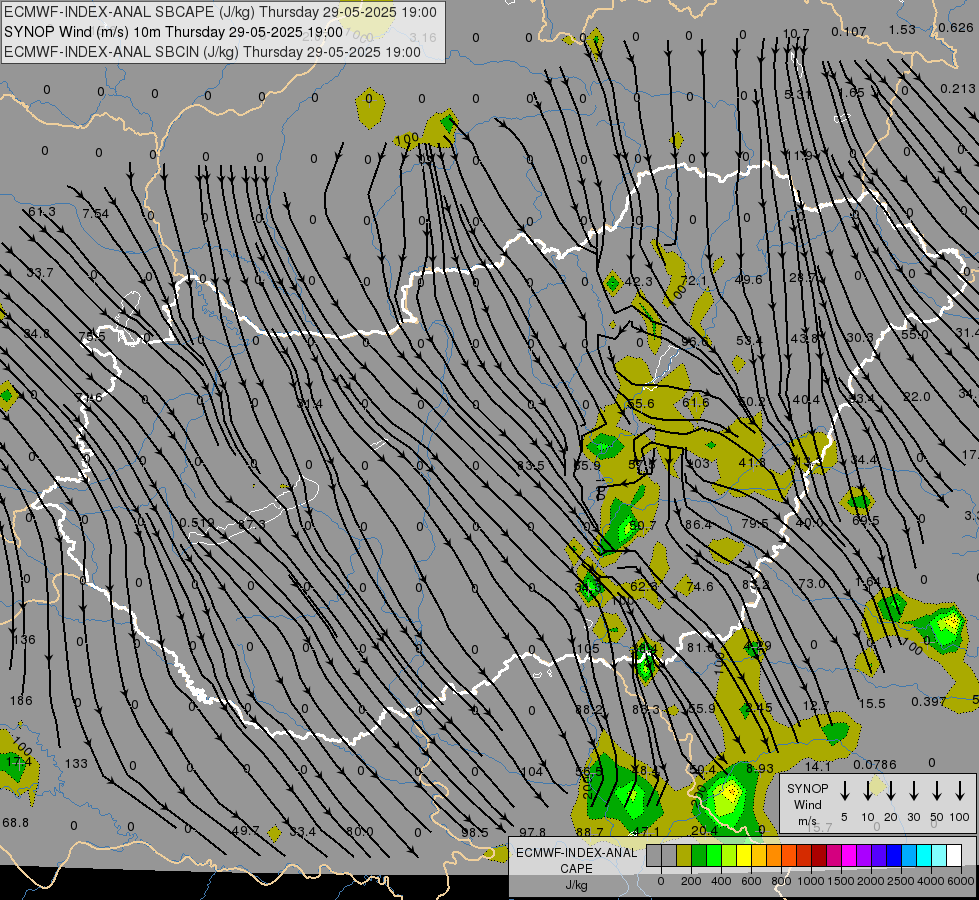Click the 2500 label on the CAPE scale
Image resolution: width=979 pixels, height=900 pixels.
point(901,881)
